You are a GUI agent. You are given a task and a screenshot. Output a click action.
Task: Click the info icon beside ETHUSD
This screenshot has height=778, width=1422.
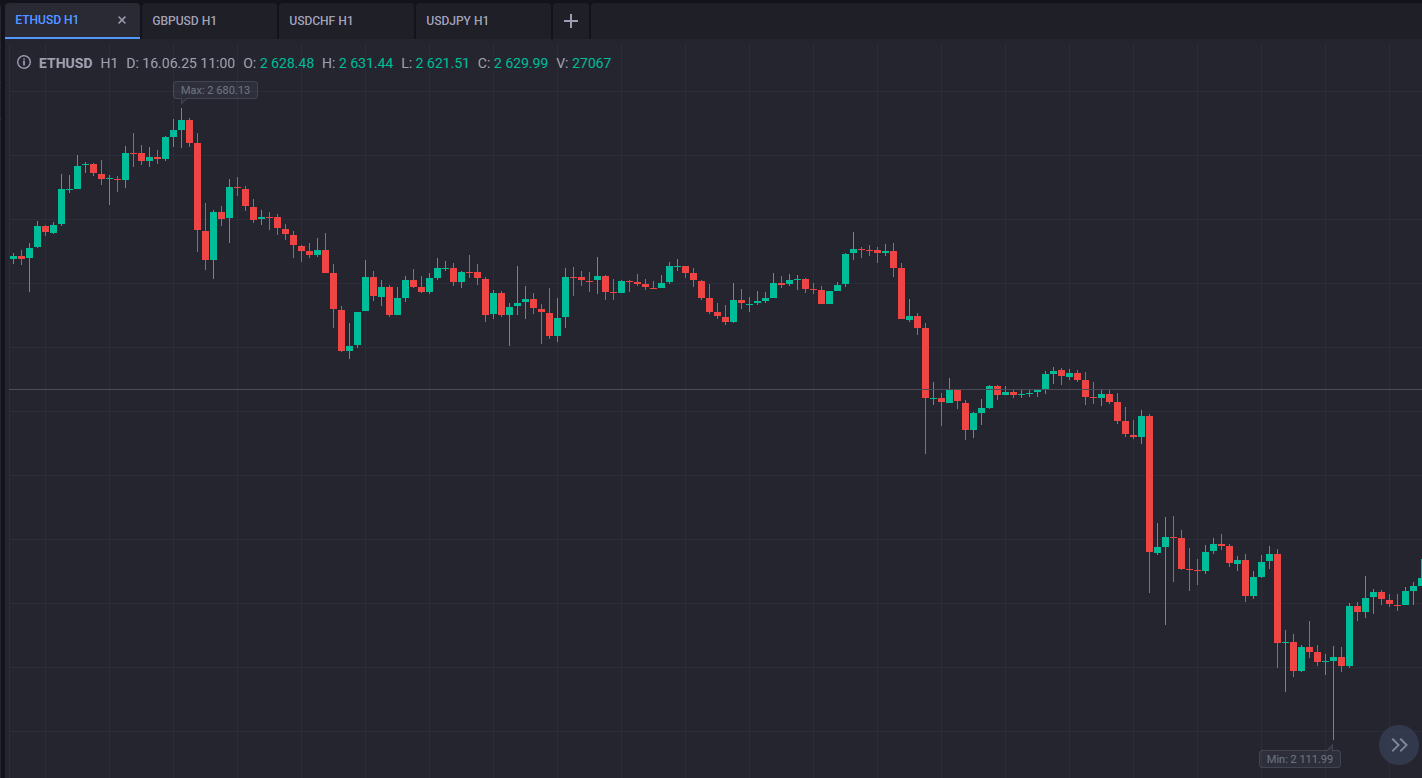click(24, 63)
